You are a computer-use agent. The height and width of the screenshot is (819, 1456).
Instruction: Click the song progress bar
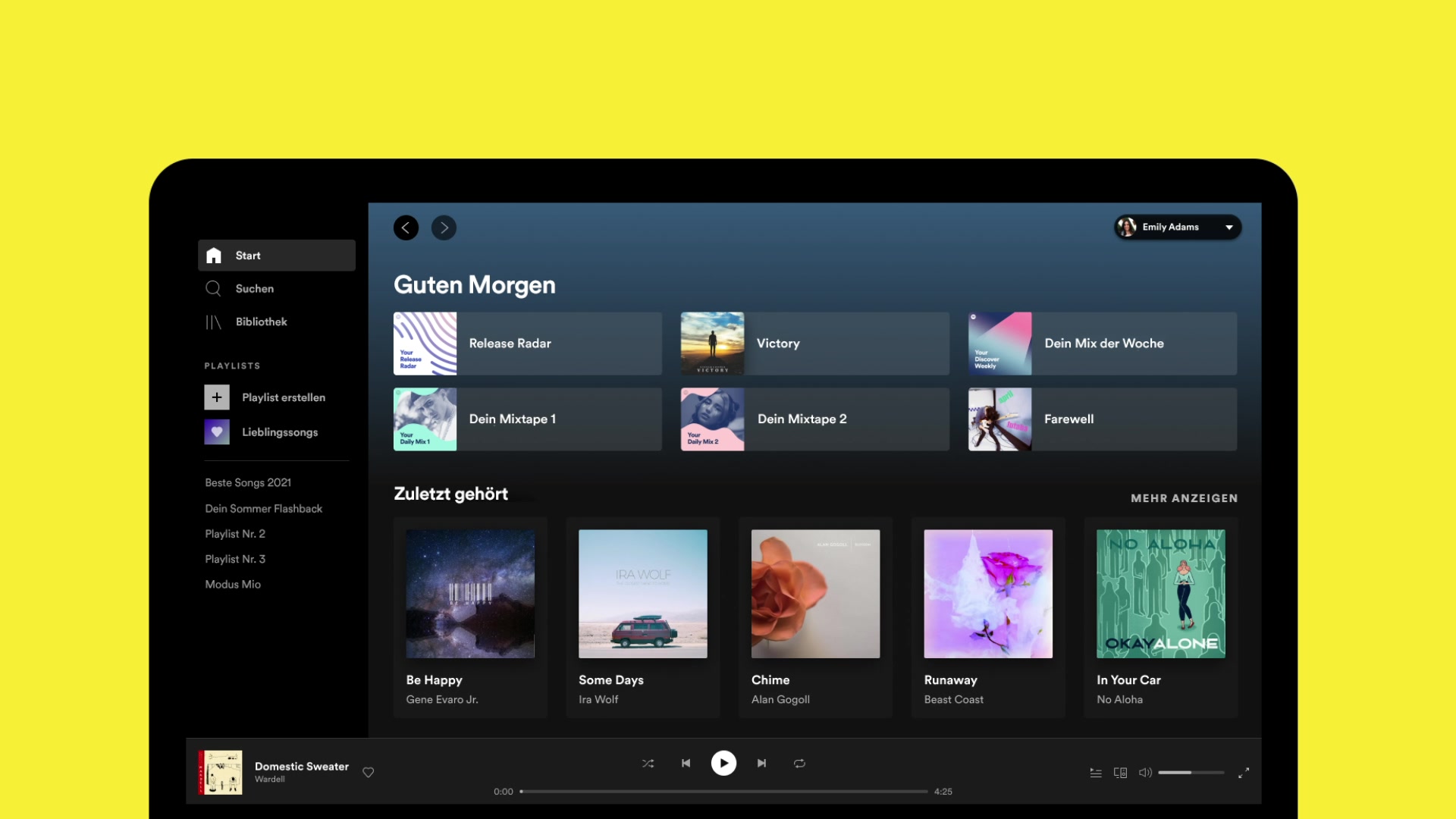[724, 792]
